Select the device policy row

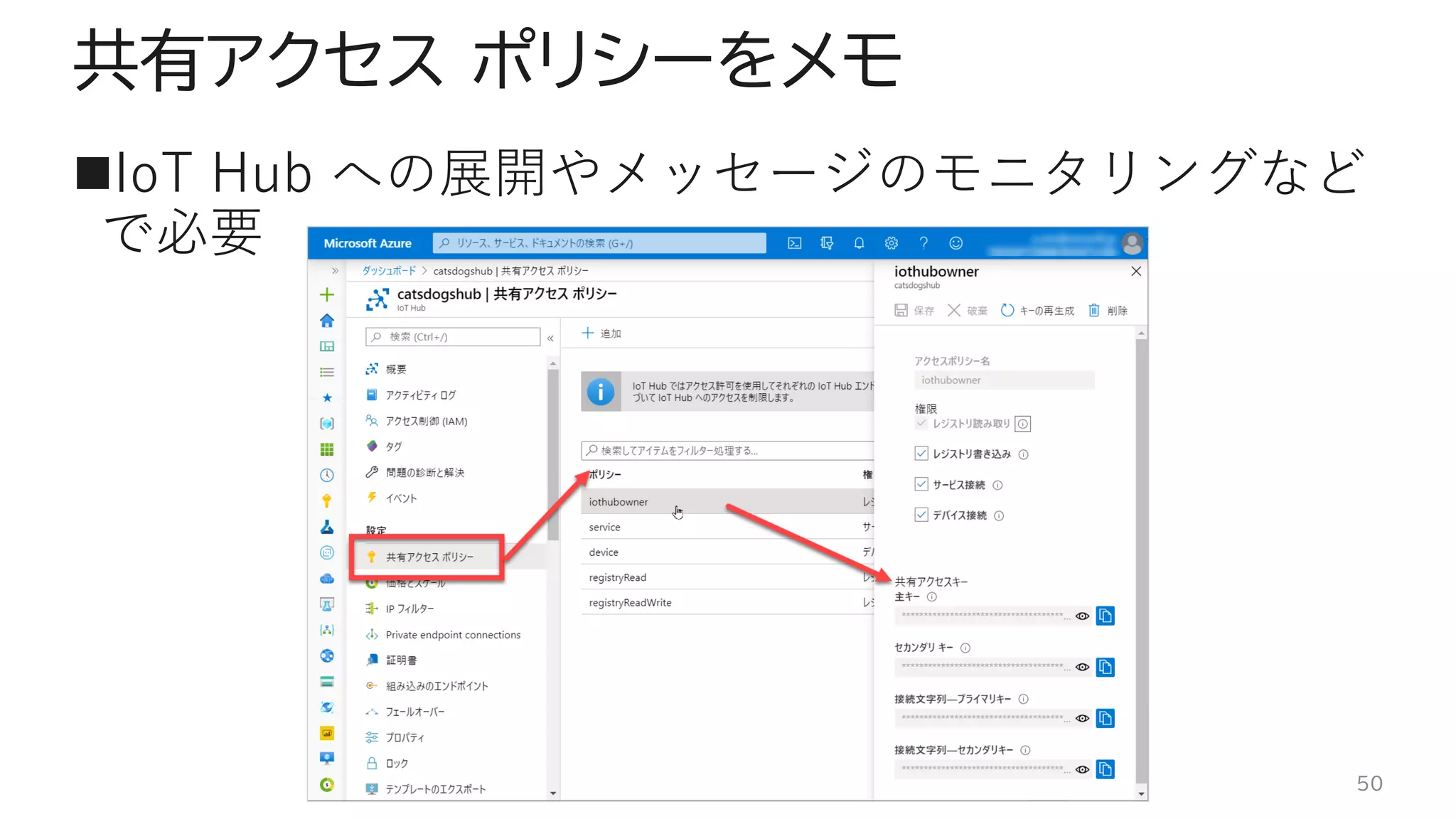tap(727, 552)
